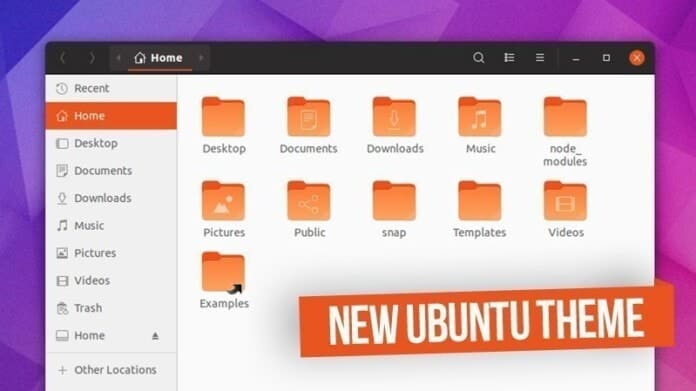Select Downloads in the sidebar
This screenshot has height=391, width=696.
click(111, 198)
